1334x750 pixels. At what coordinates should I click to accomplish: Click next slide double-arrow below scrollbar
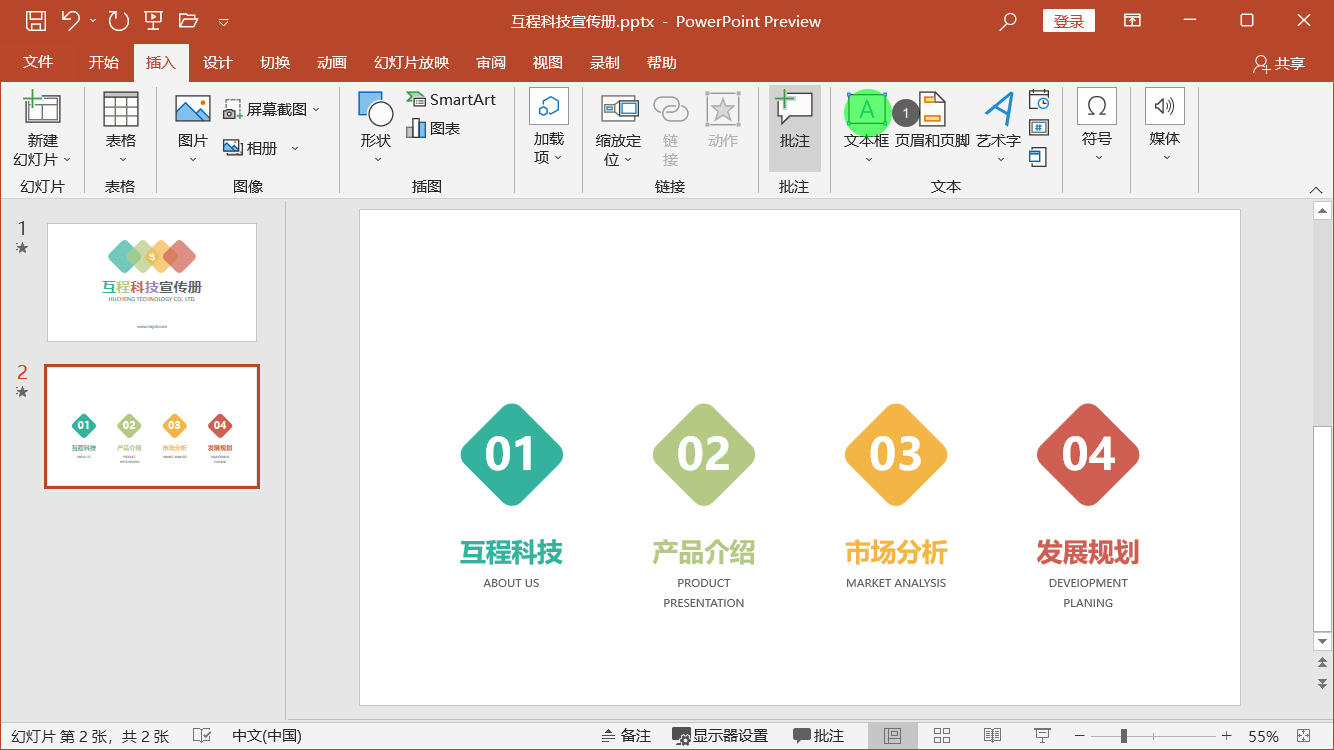click(x=1323, y=684)
